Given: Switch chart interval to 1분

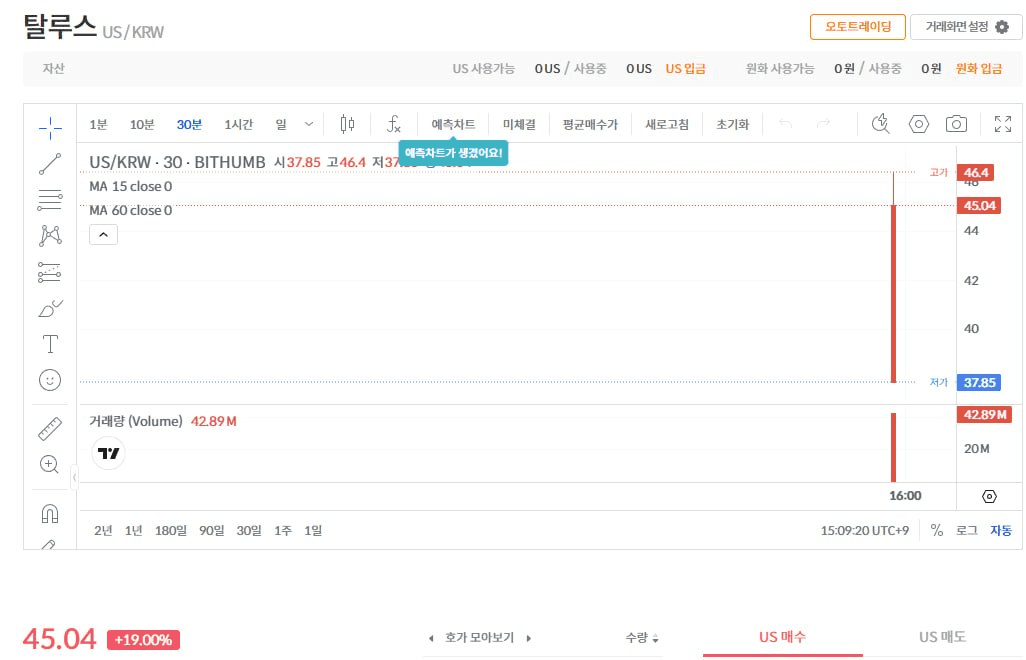Looking at the screenshot, I should [x=98, y=124].
